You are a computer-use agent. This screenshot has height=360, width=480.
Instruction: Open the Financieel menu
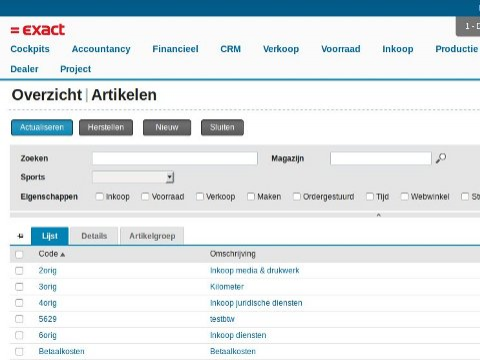(x=175, y=49)
